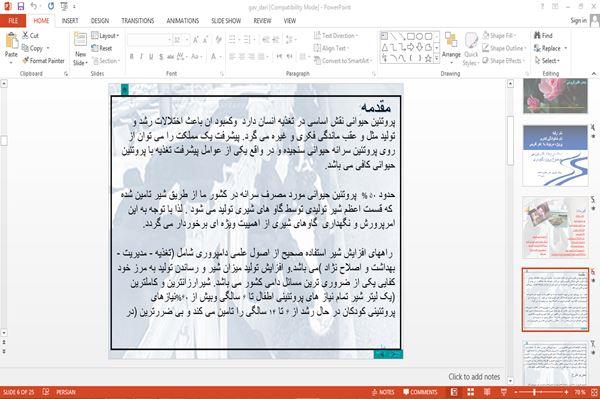The image size is (600, 399).
Task: Click Sign in link
Action: click(x=578, y=21)
